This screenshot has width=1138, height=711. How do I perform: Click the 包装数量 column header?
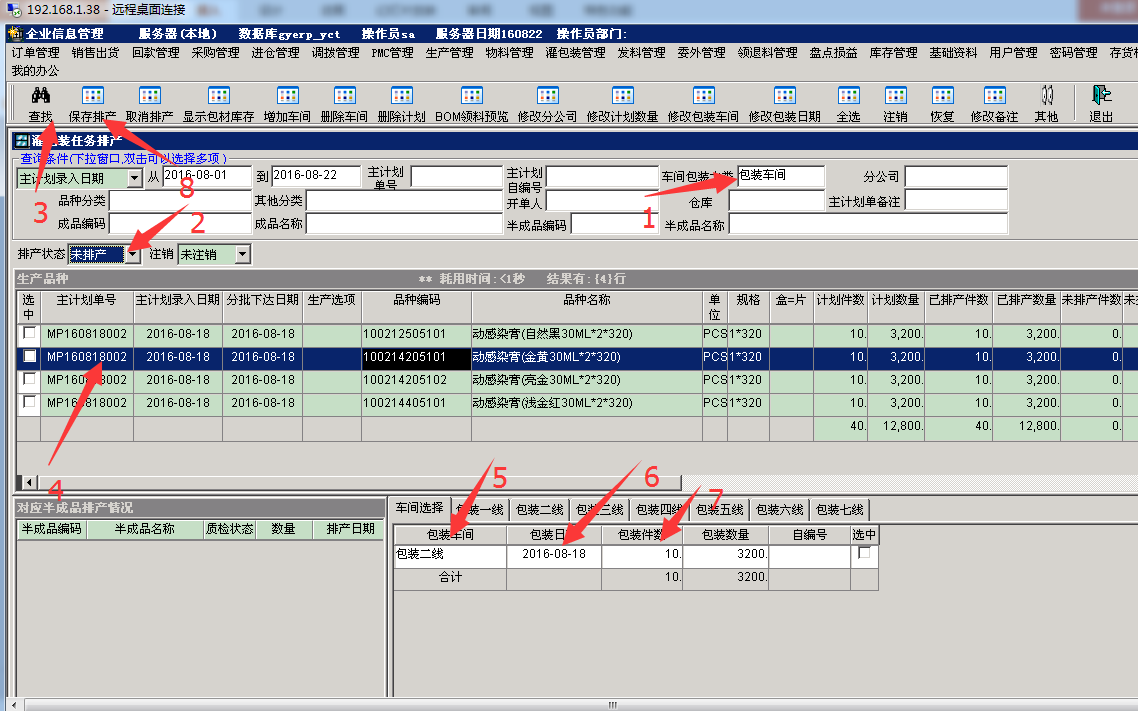click(x=725, y=535)
